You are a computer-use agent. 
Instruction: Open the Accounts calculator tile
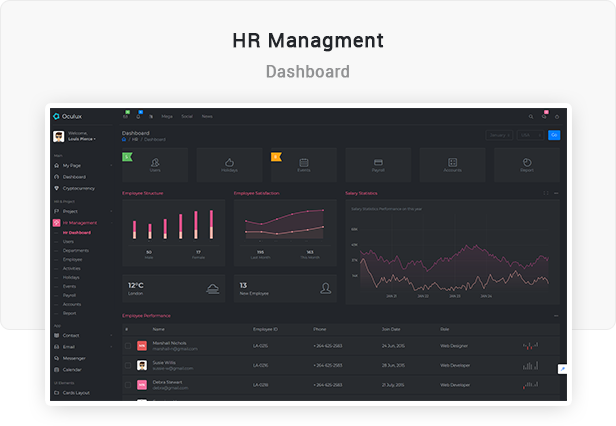click(452, 162)
